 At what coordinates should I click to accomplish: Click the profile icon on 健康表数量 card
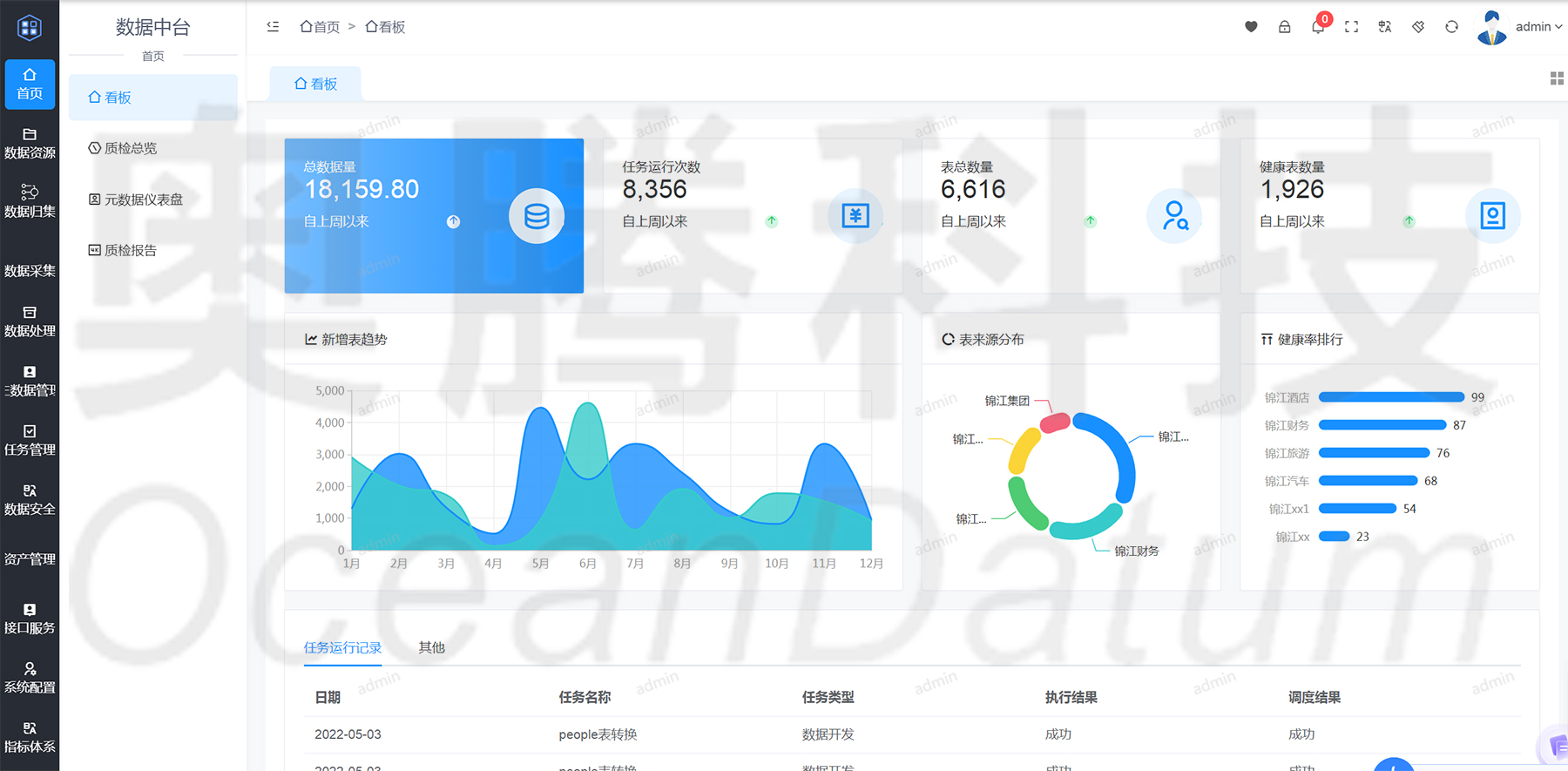(x=1492, y=215)
